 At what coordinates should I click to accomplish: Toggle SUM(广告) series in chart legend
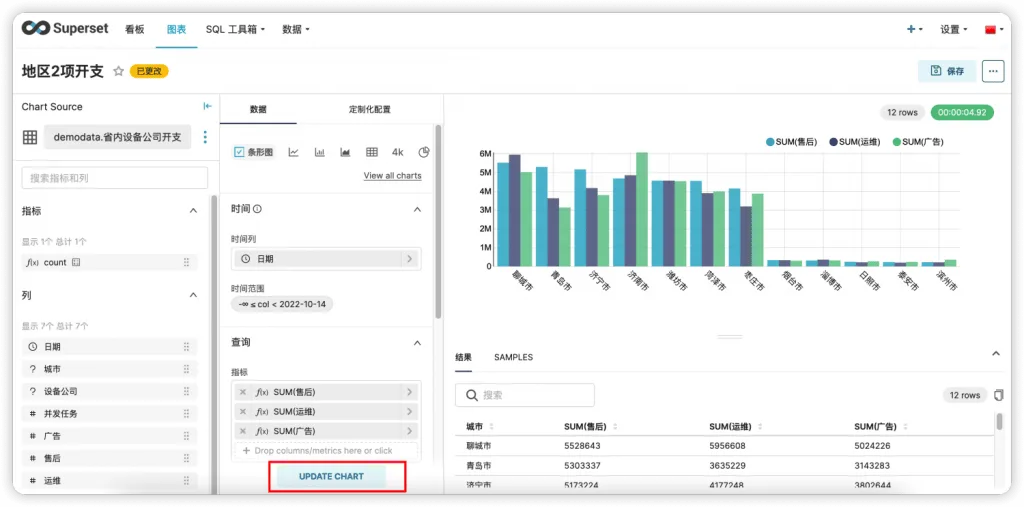tap(918, 142)
